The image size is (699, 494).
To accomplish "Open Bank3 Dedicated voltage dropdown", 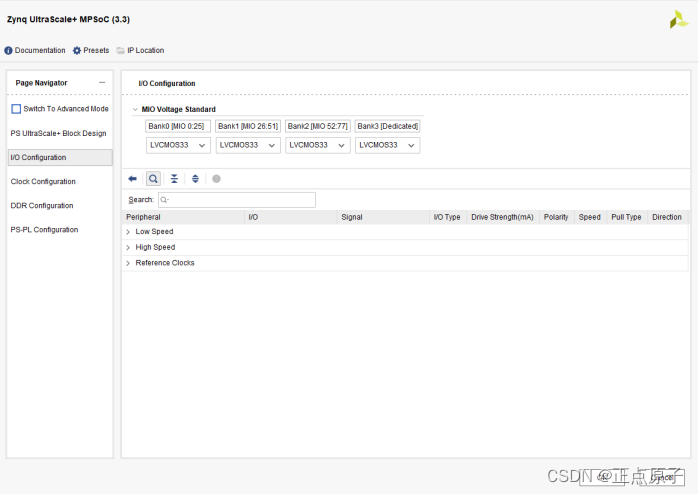I will (x=387, y=145).
